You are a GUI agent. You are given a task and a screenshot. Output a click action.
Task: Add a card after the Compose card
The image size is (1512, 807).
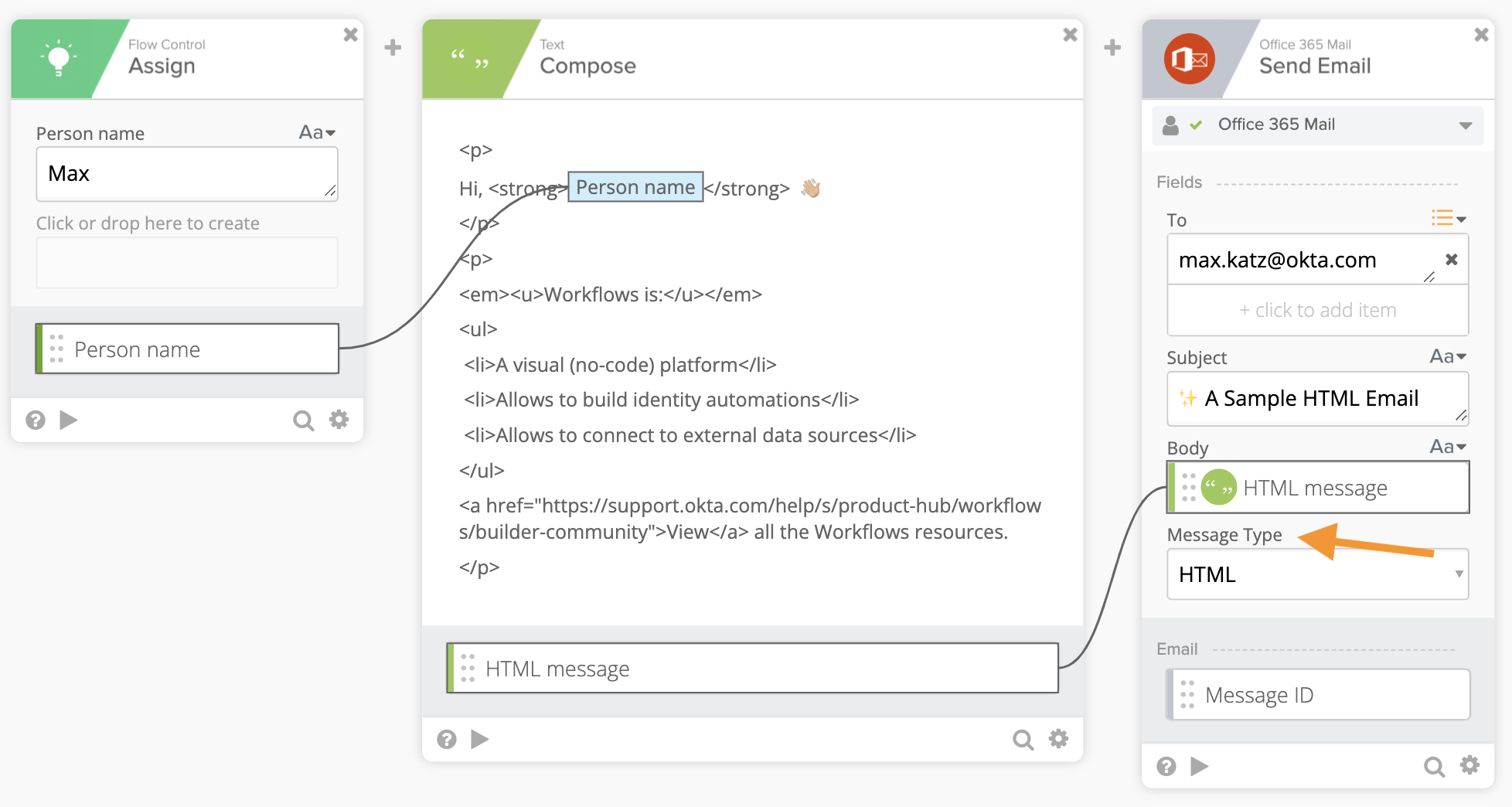pos(1112,48)
